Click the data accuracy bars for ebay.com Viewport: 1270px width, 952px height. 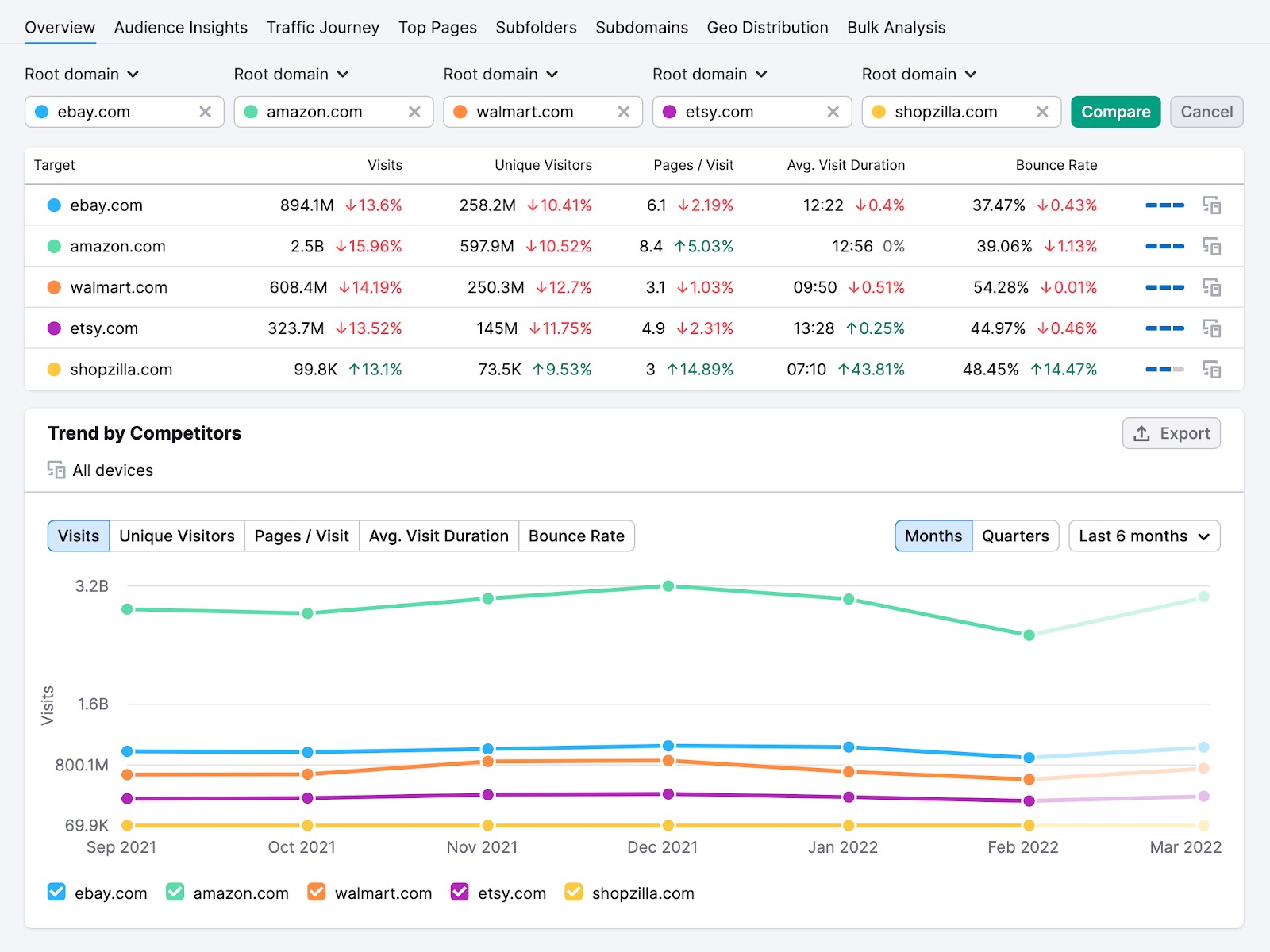[x=1164, y=205]
